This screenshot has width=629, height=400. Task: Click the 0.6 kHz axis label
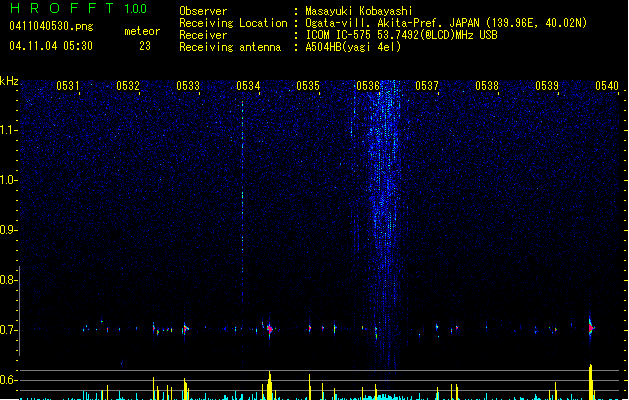[x=8, y=380]
